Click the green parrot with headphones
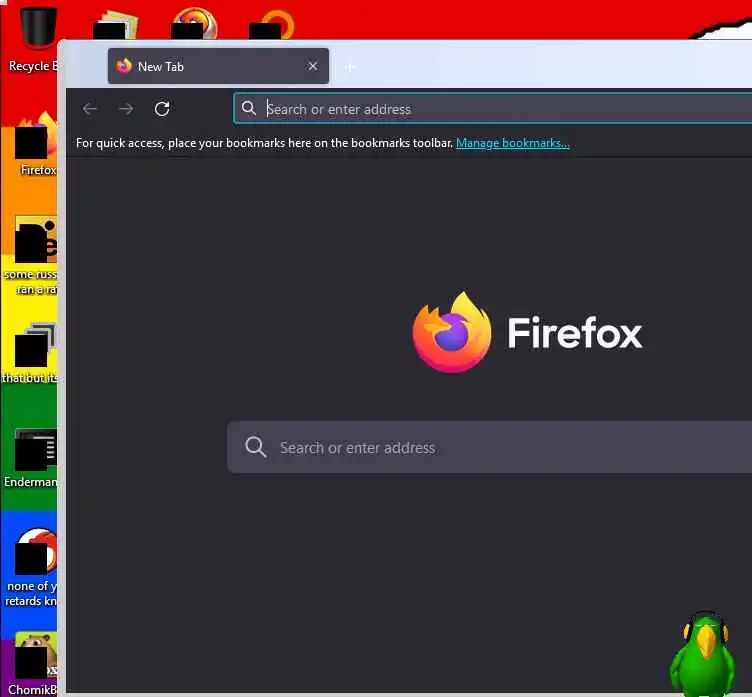752x697 pixels. 703,654
